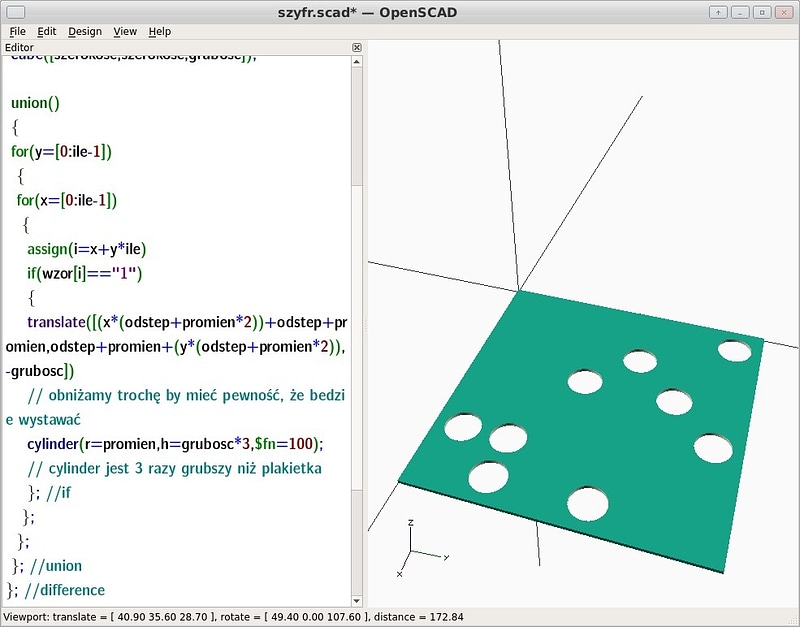Click the "}; //difference" line
Screen dimensions: 800x627
(x=56, y=590)
